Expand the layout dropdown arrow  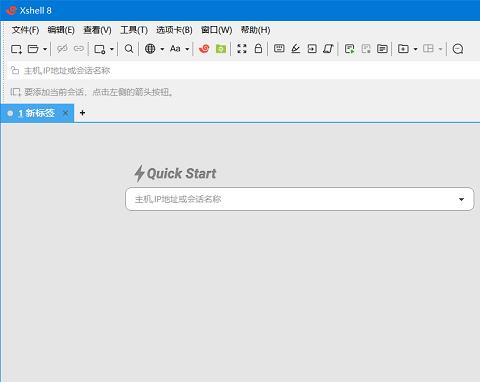pos(440,49)
